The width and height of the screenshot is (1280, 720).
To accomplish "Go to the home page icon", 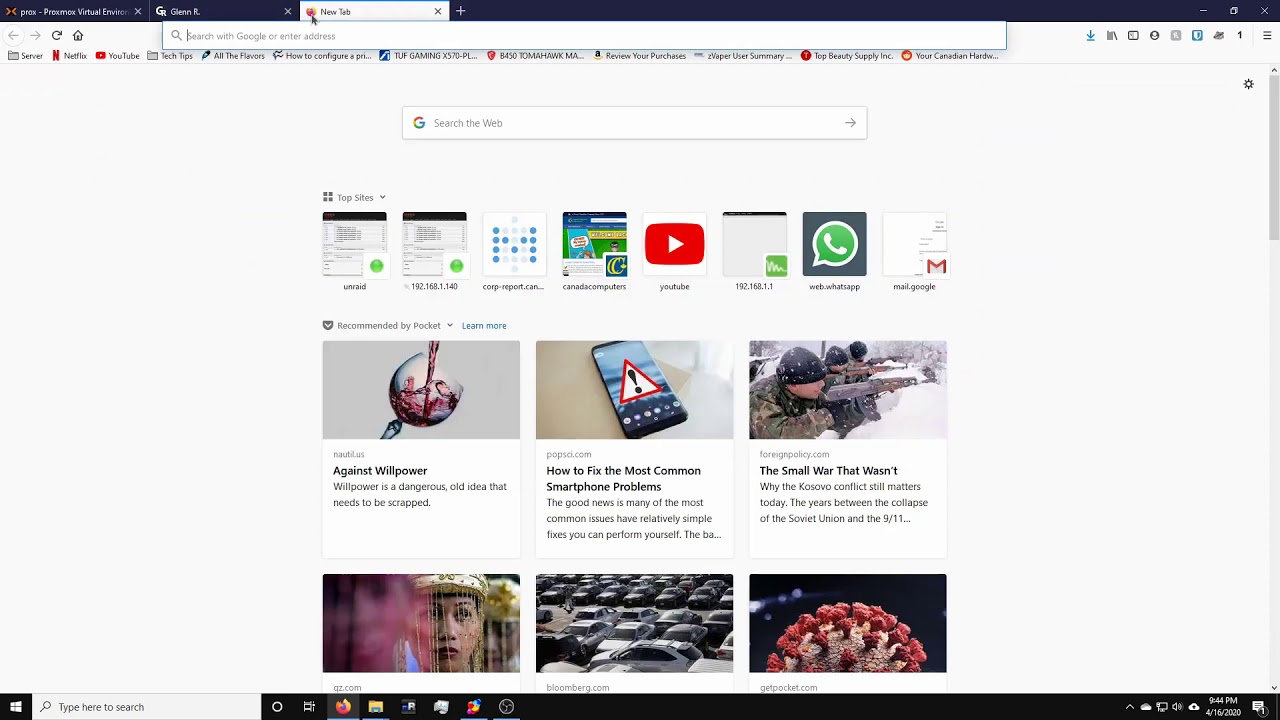I will [x=78, y=35].
